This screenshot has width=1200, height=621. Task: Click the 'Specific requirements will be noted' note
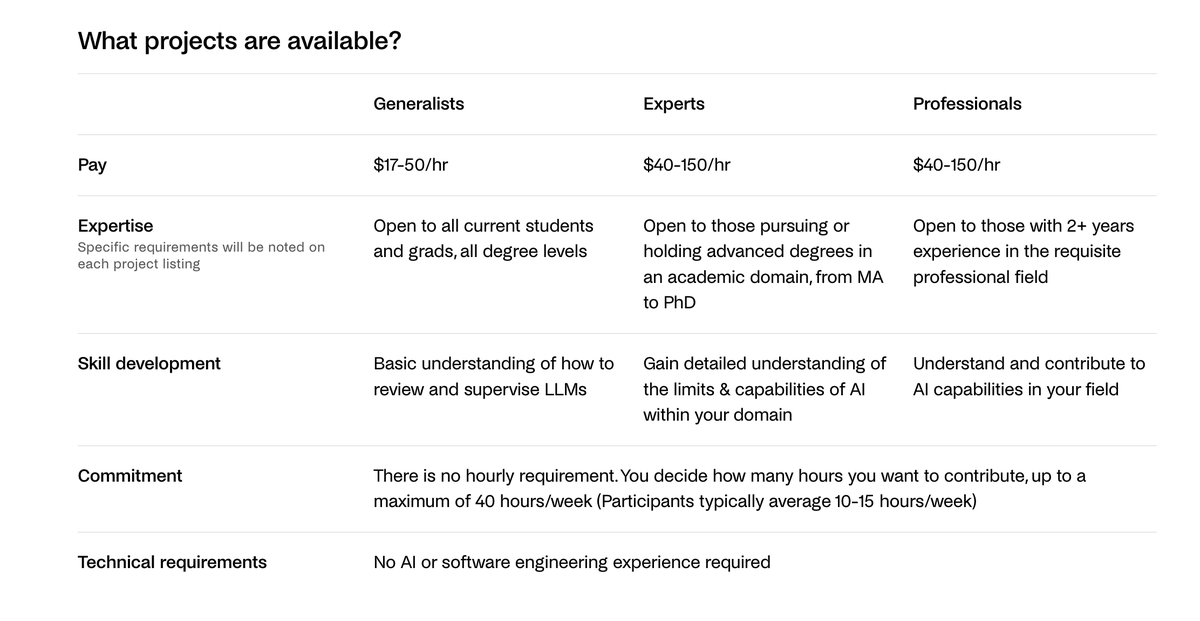pyautogui.click(x=201, y=255)
